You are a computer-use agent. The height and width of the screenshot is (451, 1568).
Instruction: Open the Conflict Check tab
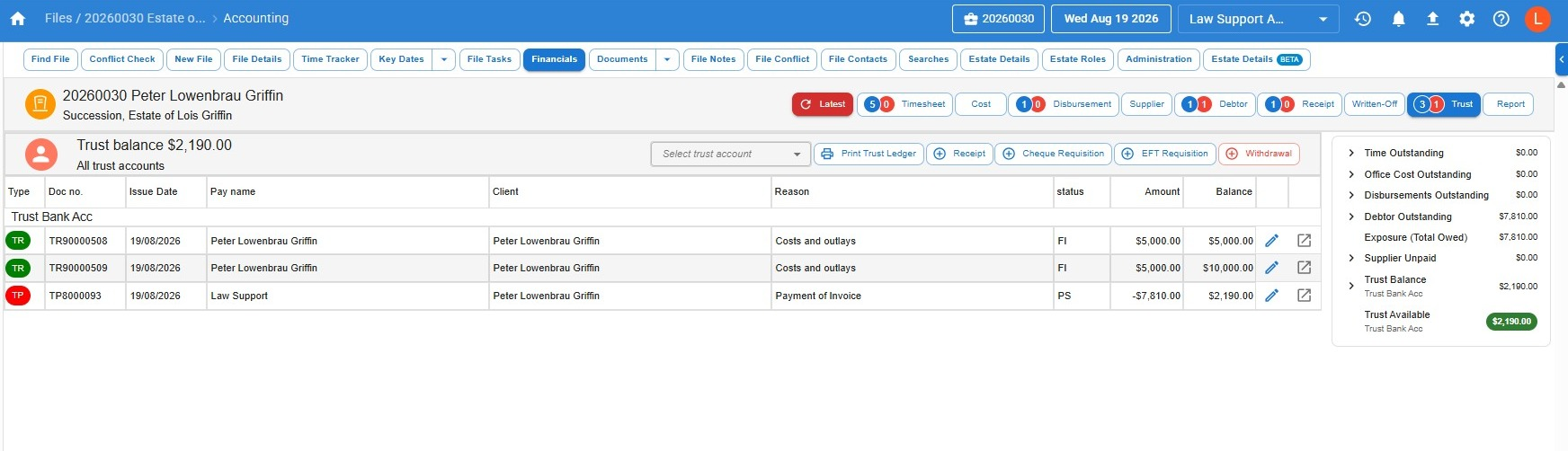pyautogui.click(x=122, y=59)
